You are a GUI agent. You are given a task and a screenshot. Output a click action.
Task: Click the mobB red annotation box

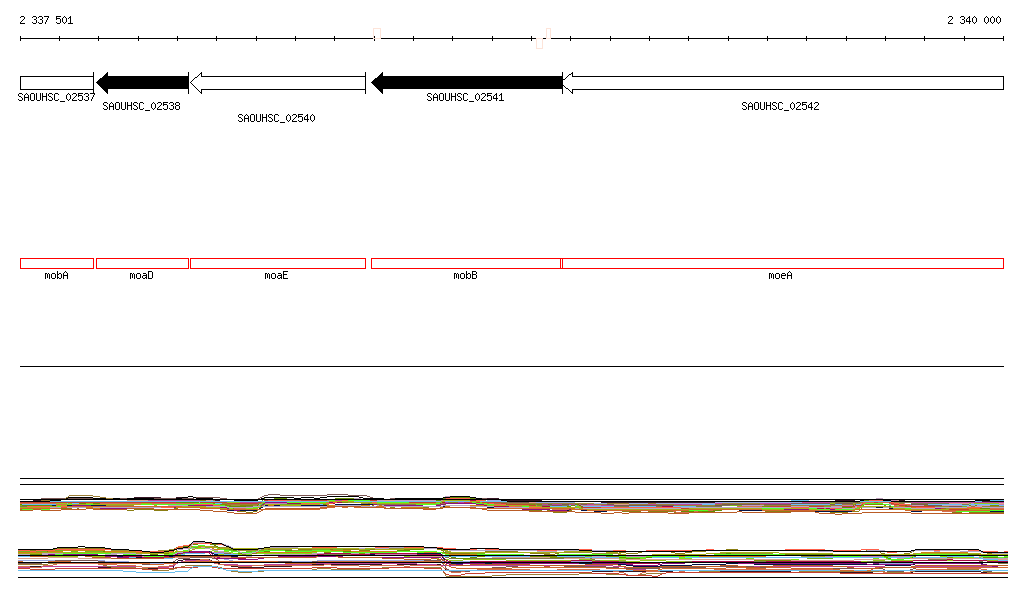[x=466, y=264]
